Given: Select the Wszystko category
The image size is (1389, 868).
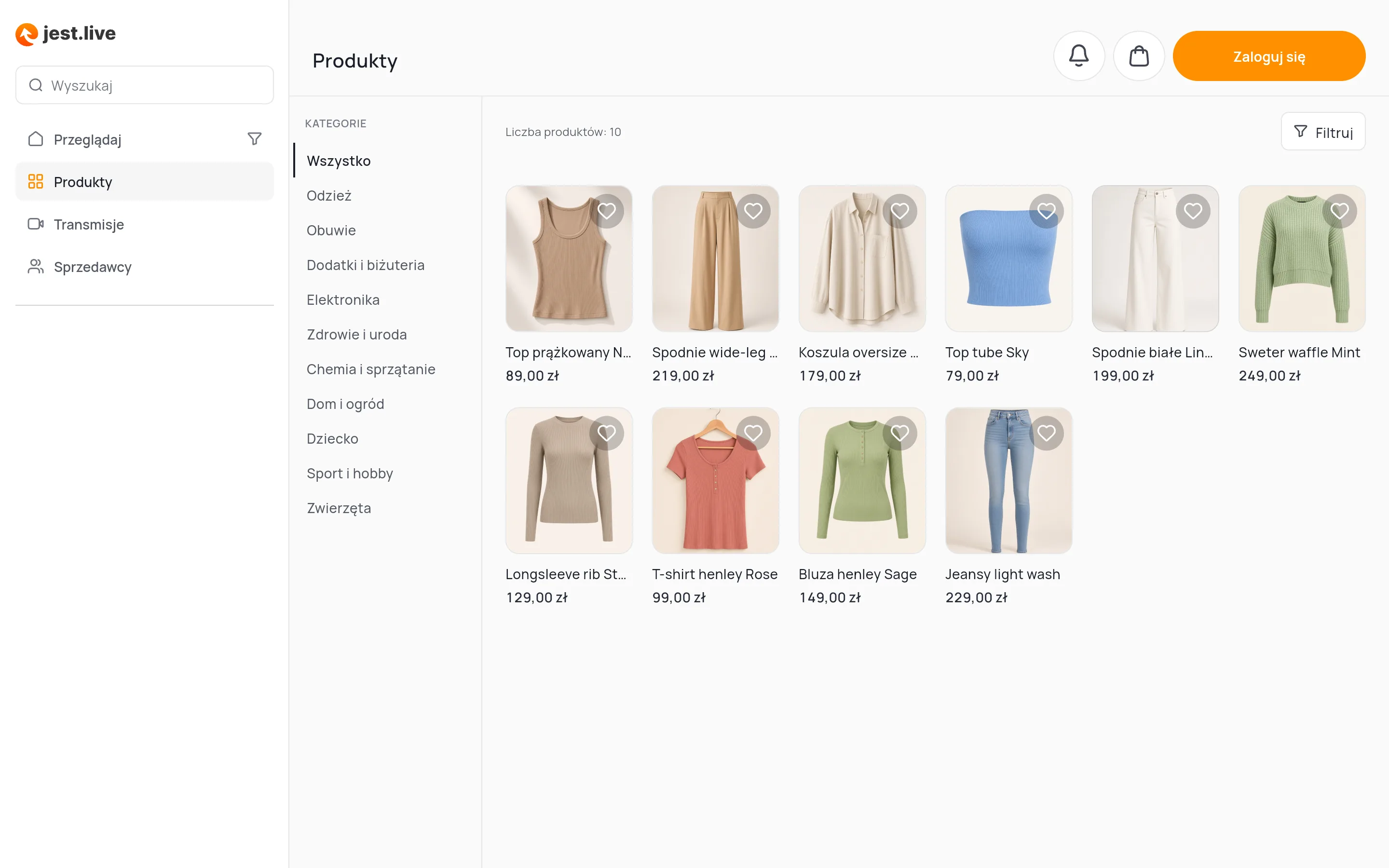Looking at the screenshot, I should click(x=339, y=161).
